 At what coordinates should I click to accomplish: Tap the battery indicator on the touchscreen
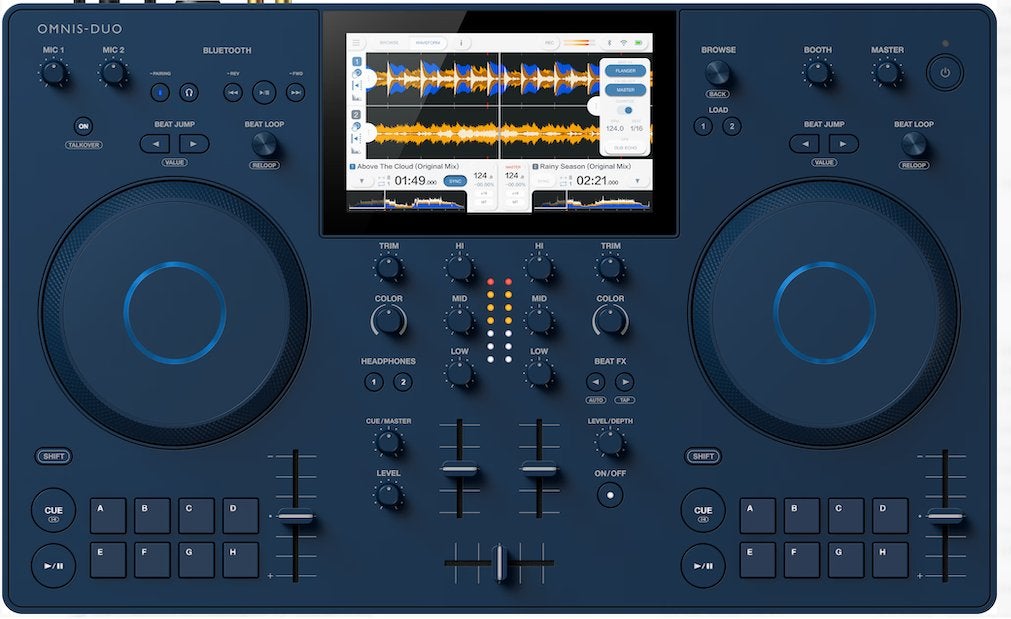[638, 43]
